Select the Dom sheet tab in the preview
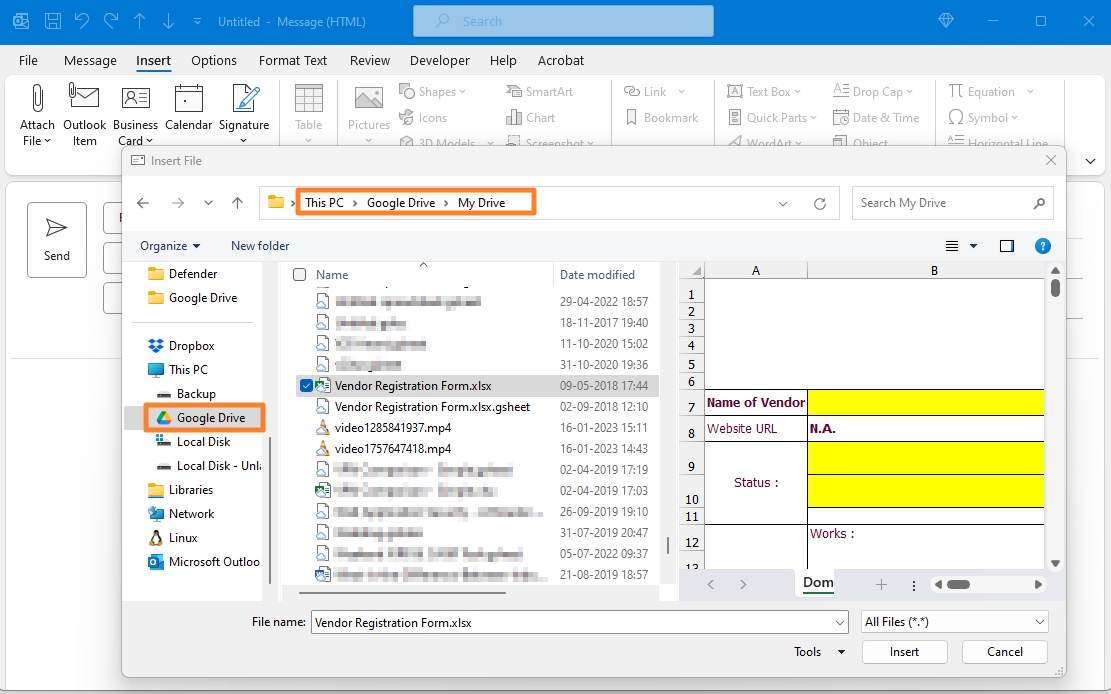The image size is (1111, 694). (818, 583)
